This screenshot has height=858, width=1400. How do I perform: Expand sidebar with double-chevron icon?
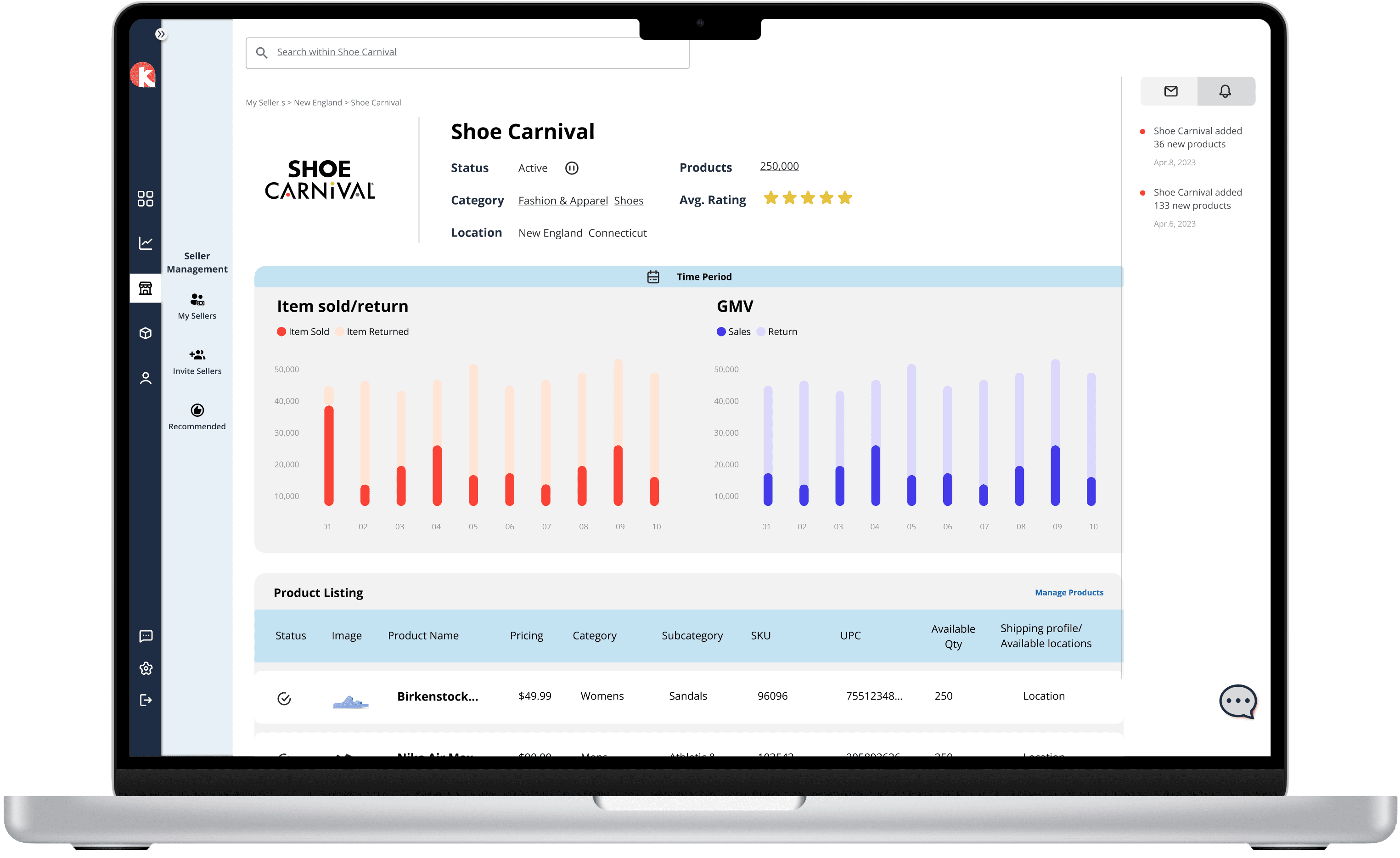(161, 34)
